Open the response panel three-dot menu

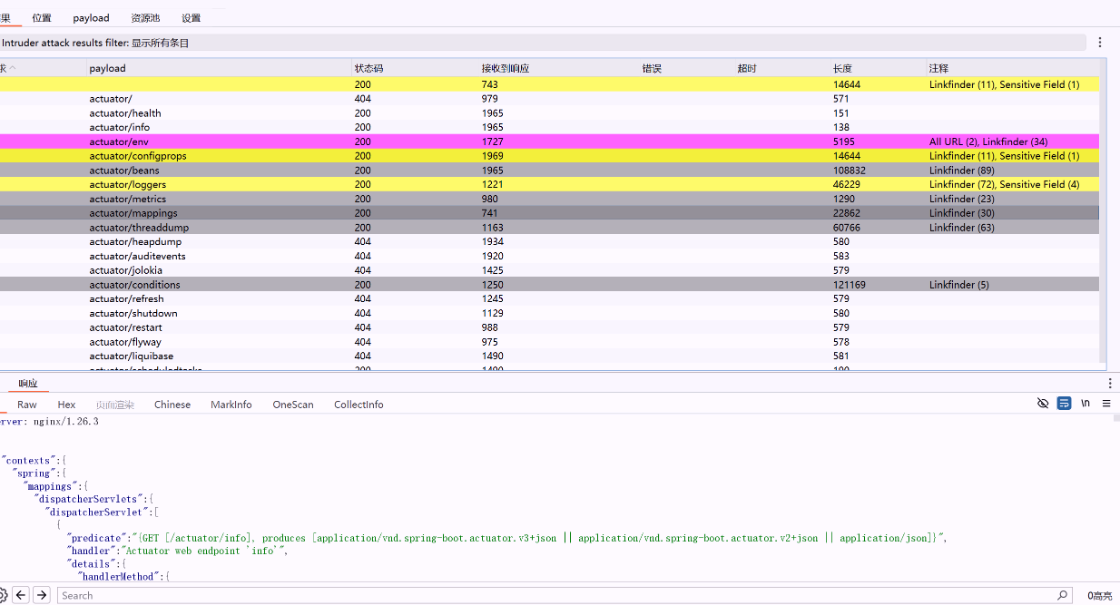point(1109,383)
